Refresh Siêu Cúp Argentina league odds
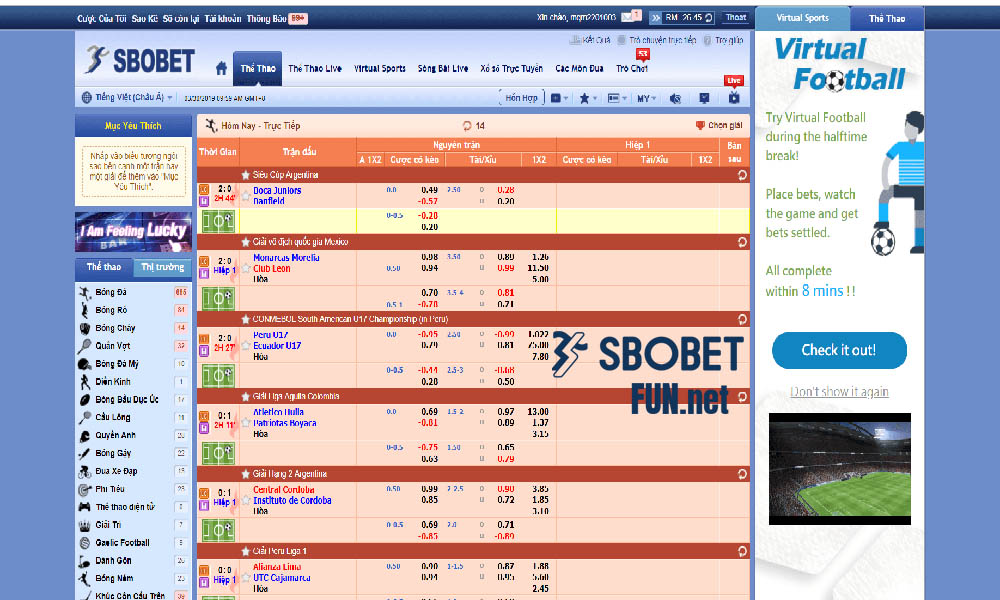1000x600 pixels. (742, 175)
